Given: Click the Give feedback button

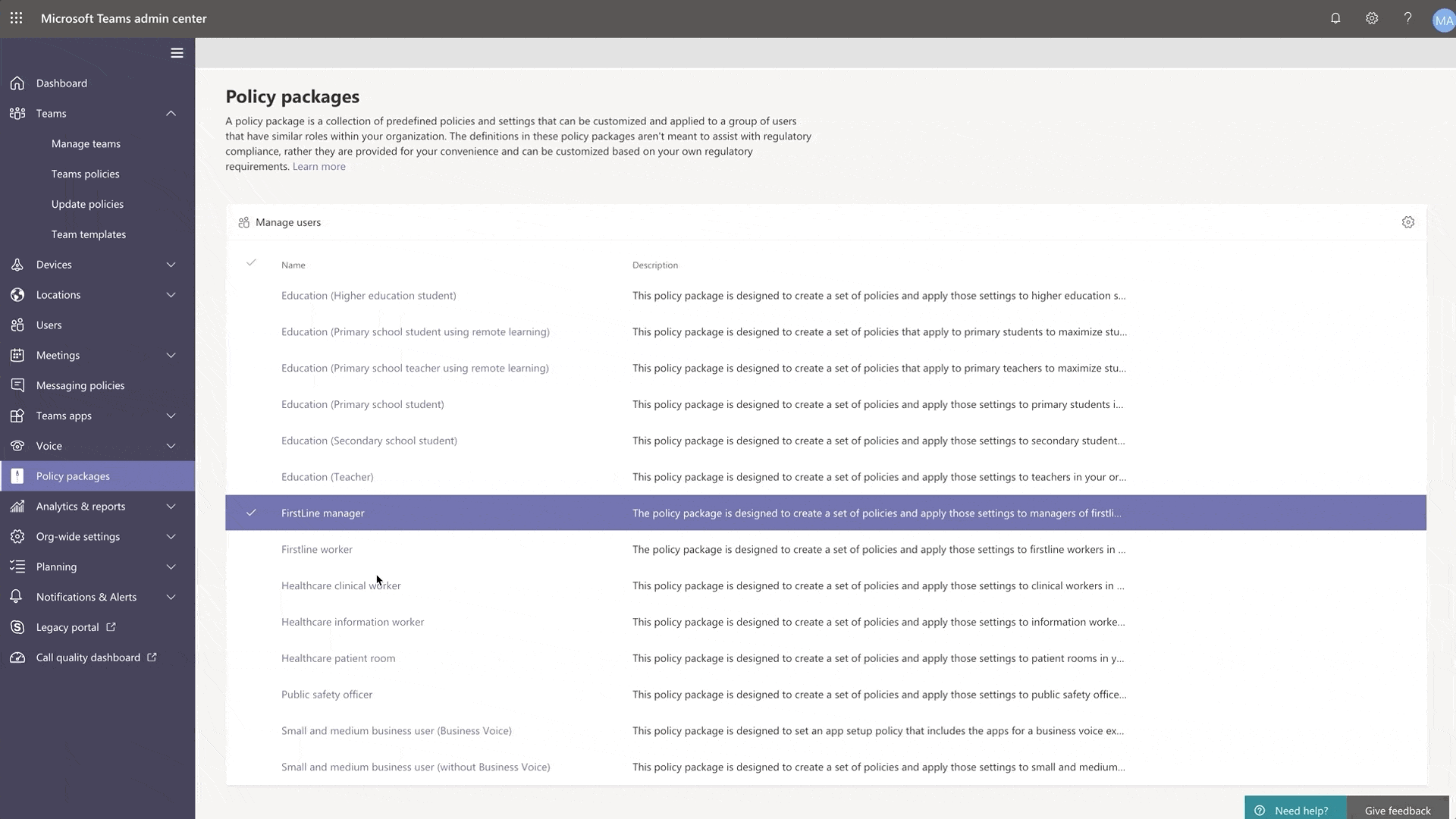Looking at the screenshot, I should tap(1397, 811).
